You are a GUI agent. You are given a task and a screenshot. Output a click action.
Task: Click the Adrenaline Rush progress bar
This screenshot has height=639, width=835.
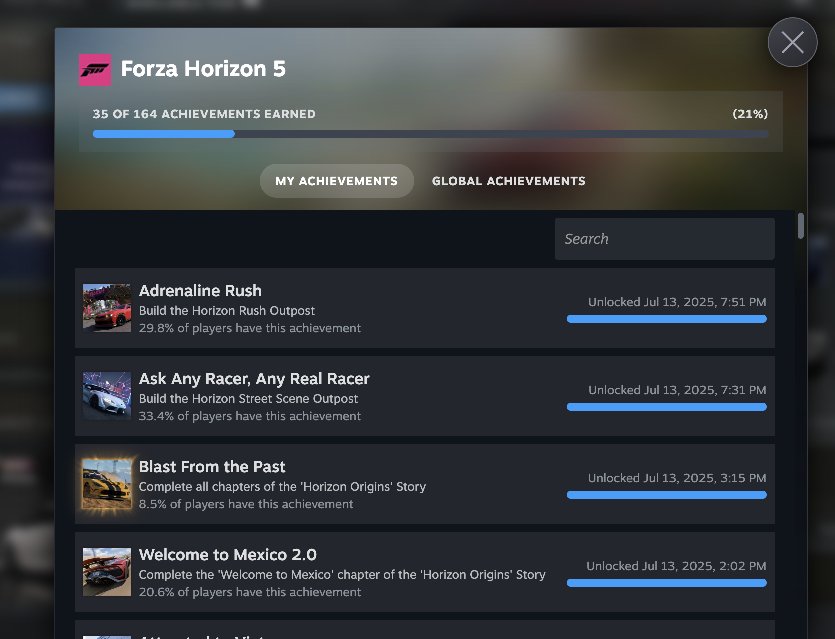click(666, 319)
